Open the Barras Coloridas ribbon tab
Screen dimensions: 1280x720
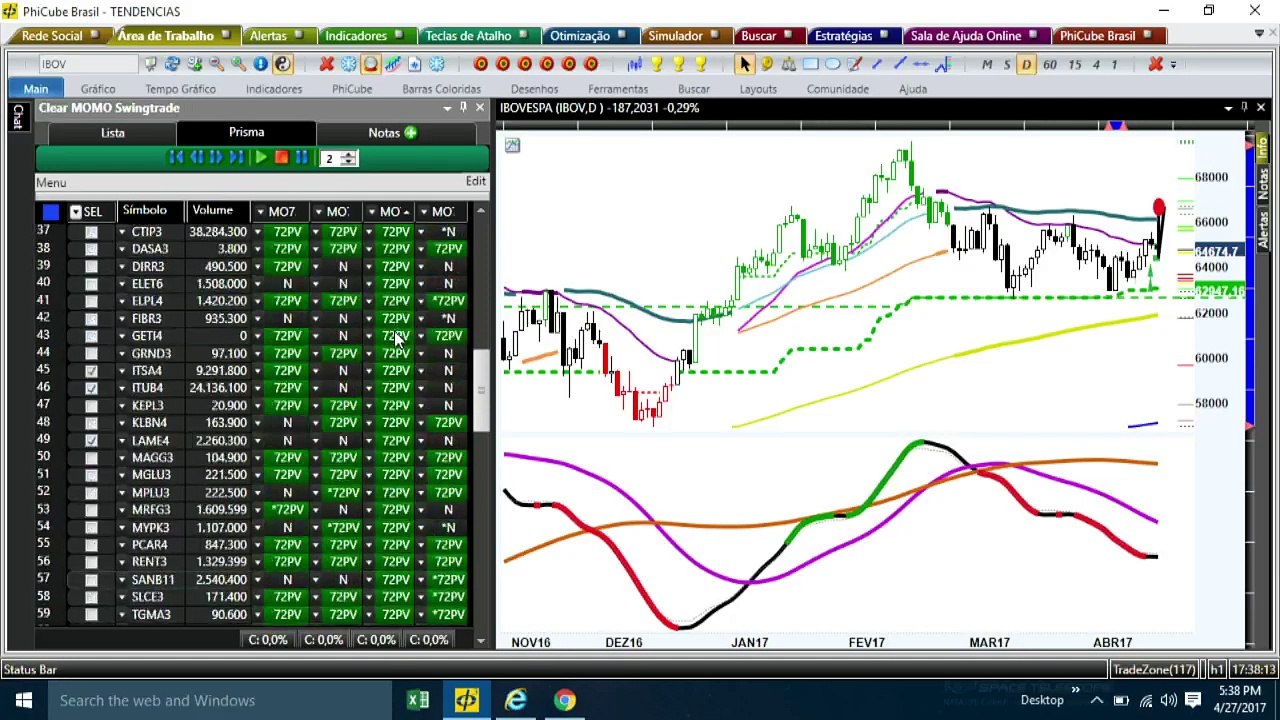point(441,89)
